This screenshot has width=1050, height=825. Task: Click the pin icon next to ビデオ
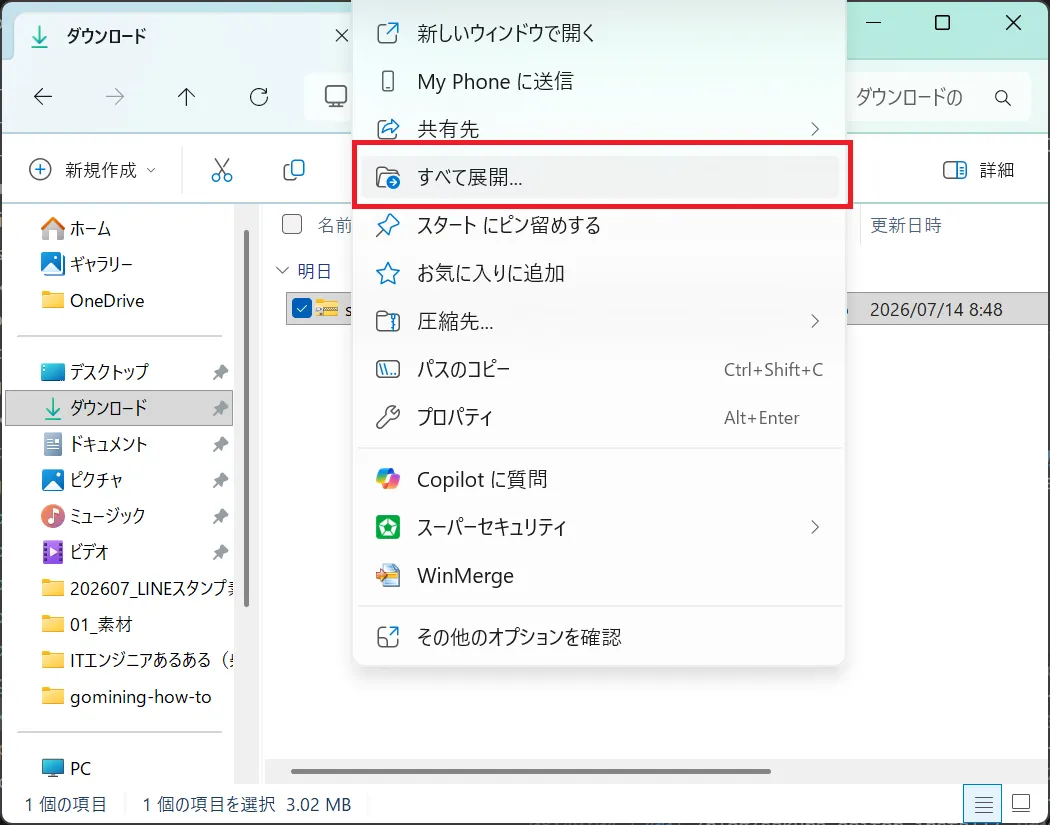point(220,552)
